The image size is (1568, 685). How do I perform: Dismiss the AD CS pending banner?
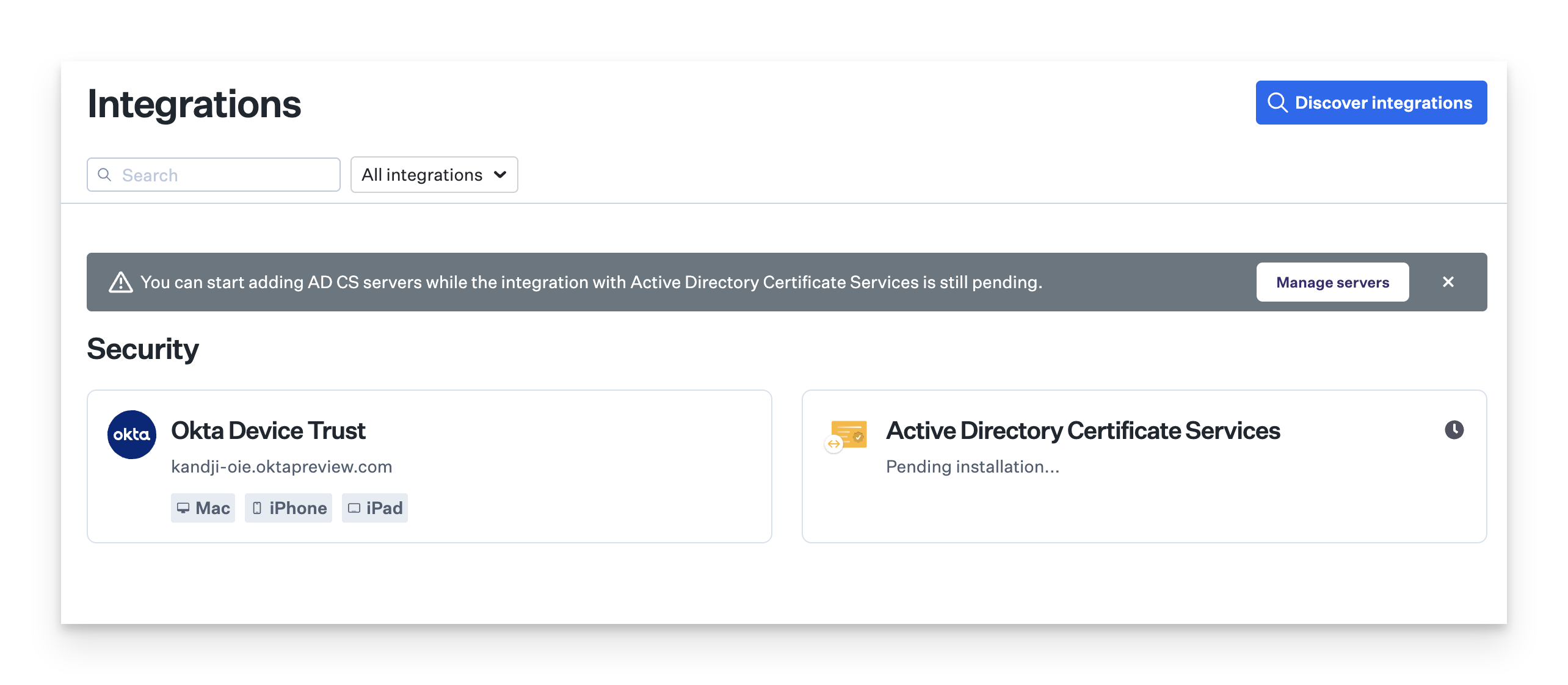click(x=1448, y=282)
